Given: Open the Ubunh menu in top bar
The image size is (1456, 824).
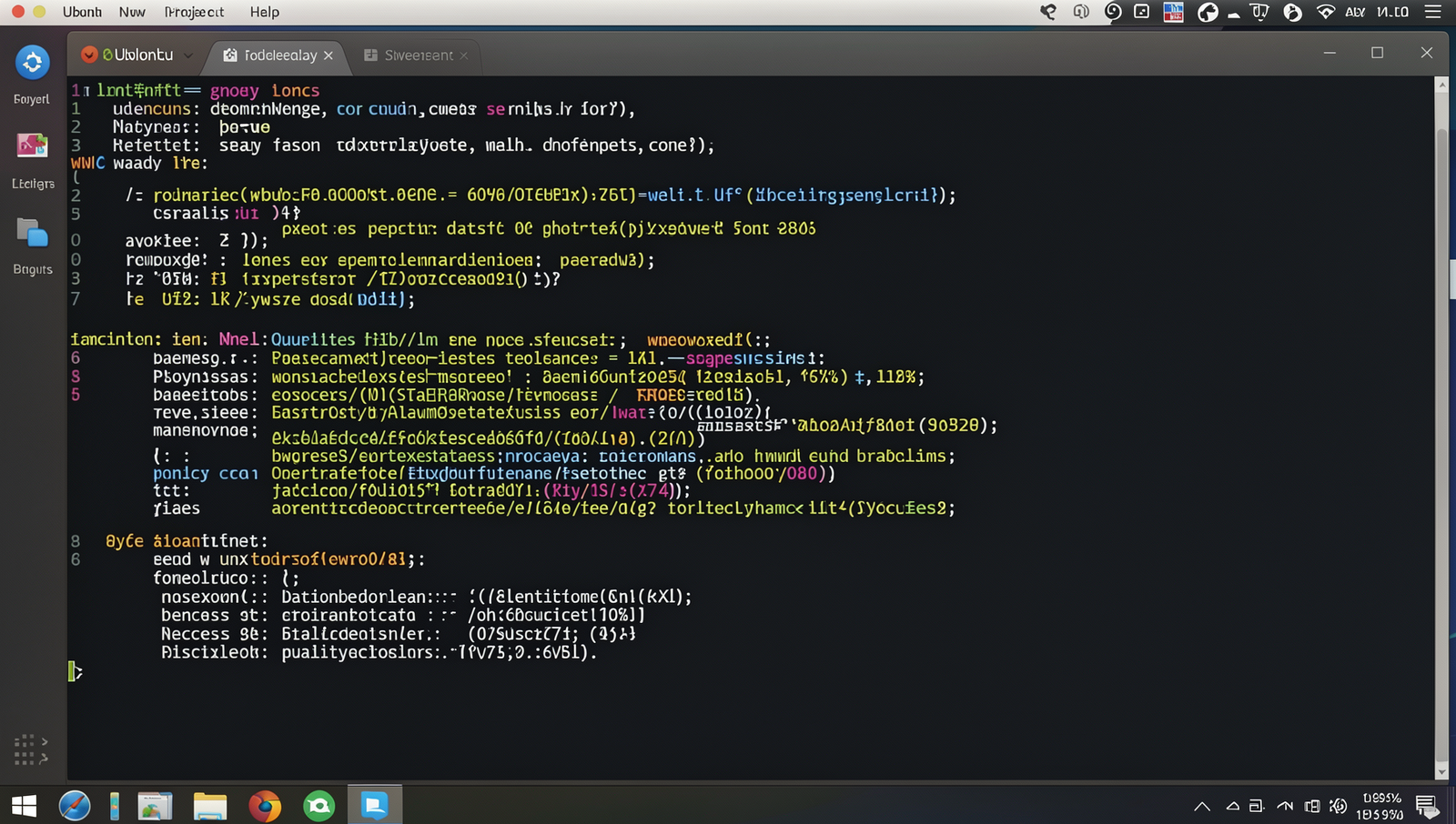Looking at the screenshot, I should point(82,12).
